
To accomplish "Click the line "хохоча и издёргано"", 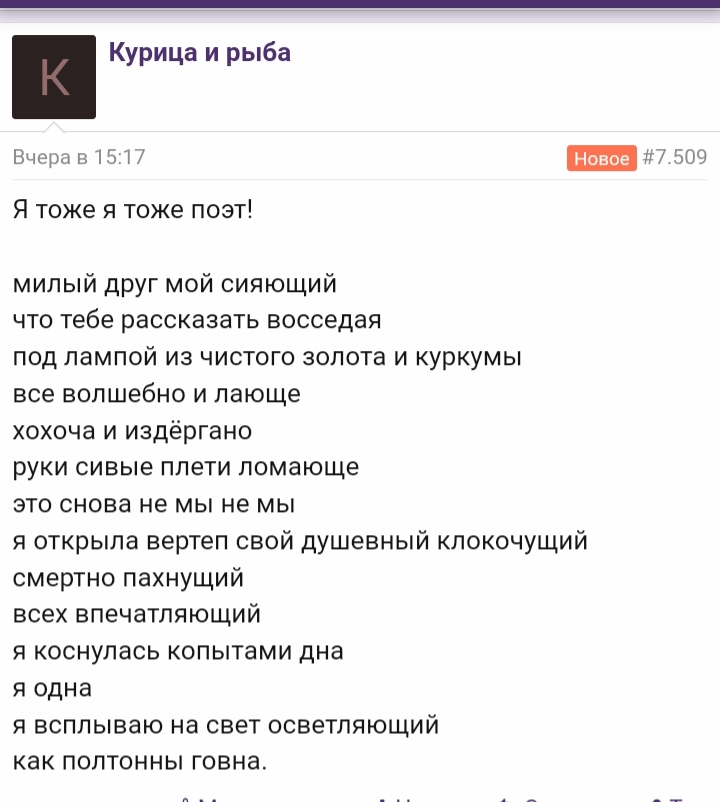I will [132, 431].
